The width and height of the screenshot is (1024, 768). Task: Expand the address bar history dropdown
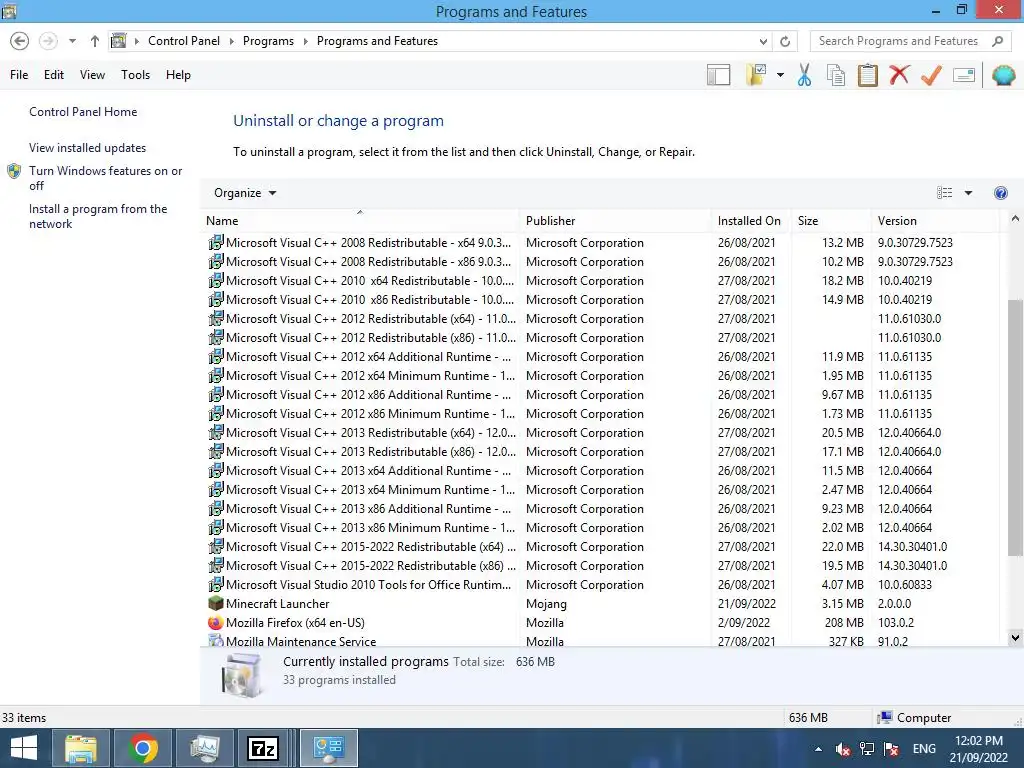763,41
